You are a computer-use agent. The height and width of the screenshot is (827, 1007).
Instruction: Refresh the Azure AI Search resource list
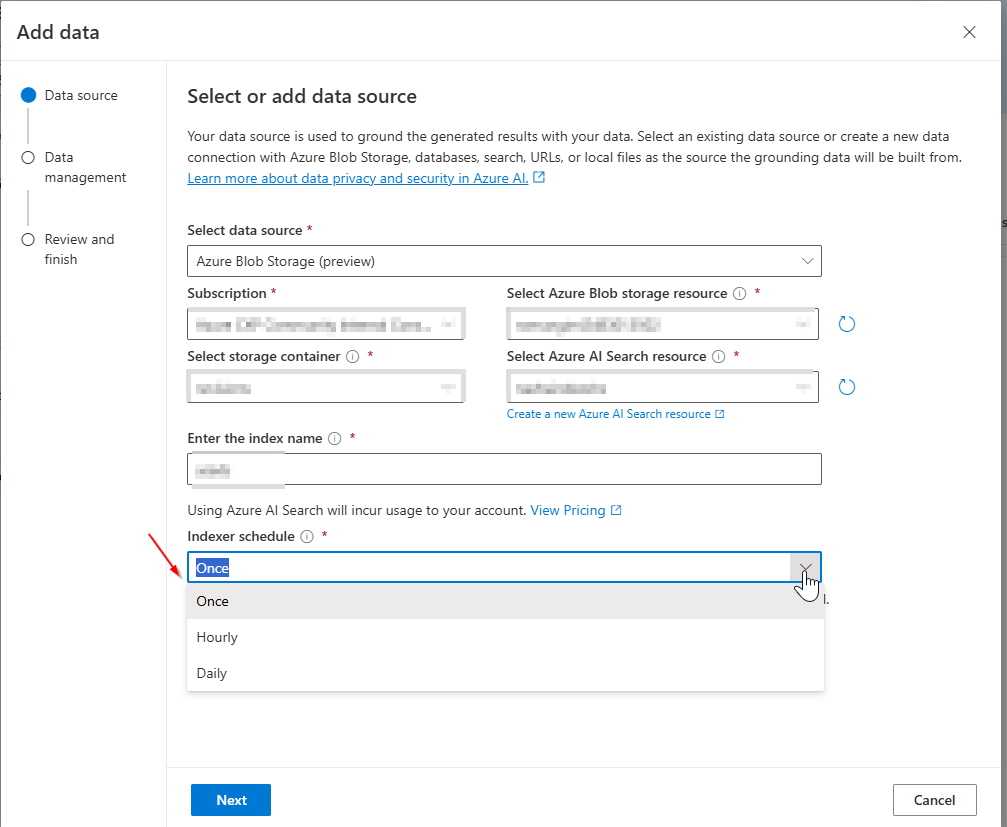(847, 387)
